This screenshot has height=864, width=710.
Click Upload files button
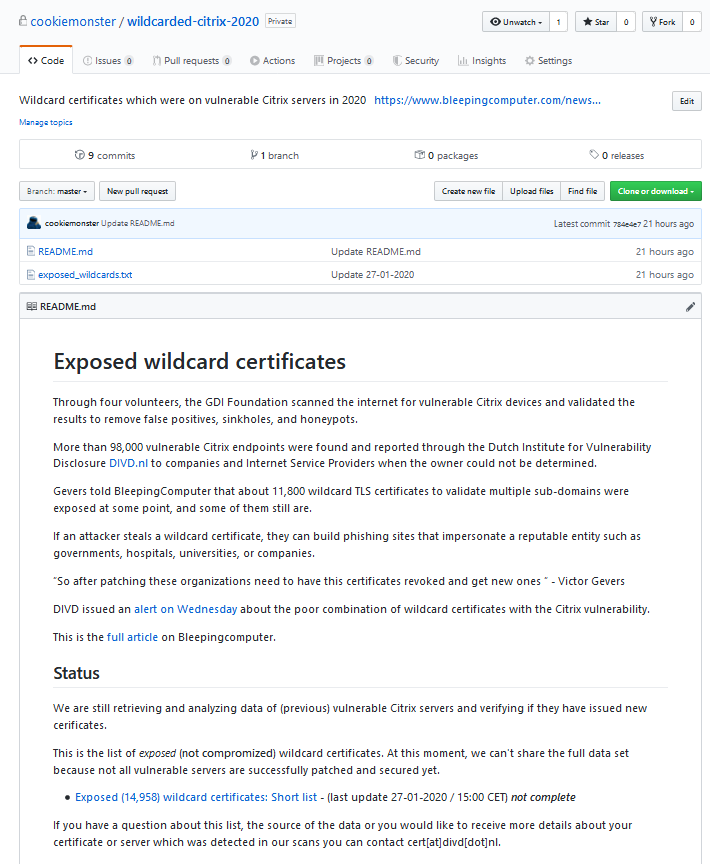tap(532, 191)
